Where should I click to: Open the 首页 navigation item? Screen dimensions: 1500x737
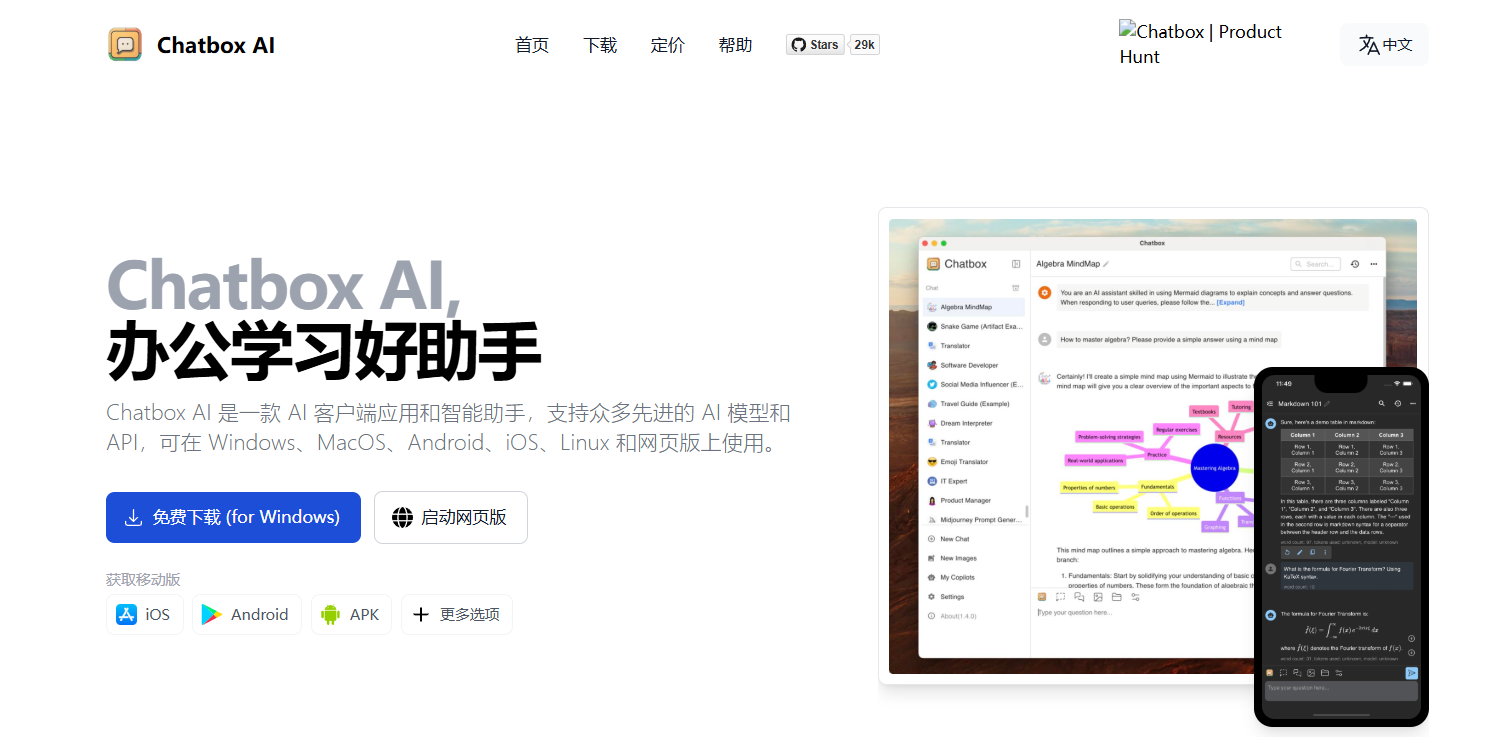click(531, 45)
